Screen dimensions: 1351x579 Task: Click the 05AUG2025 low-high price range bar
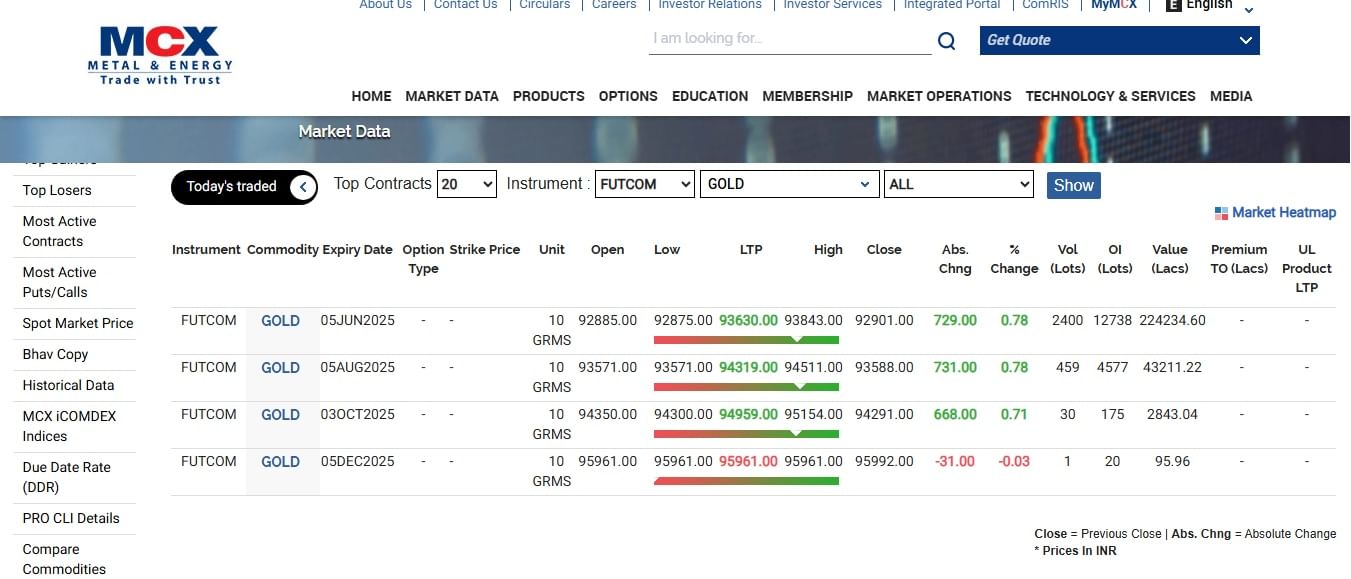tap(746, 387)
